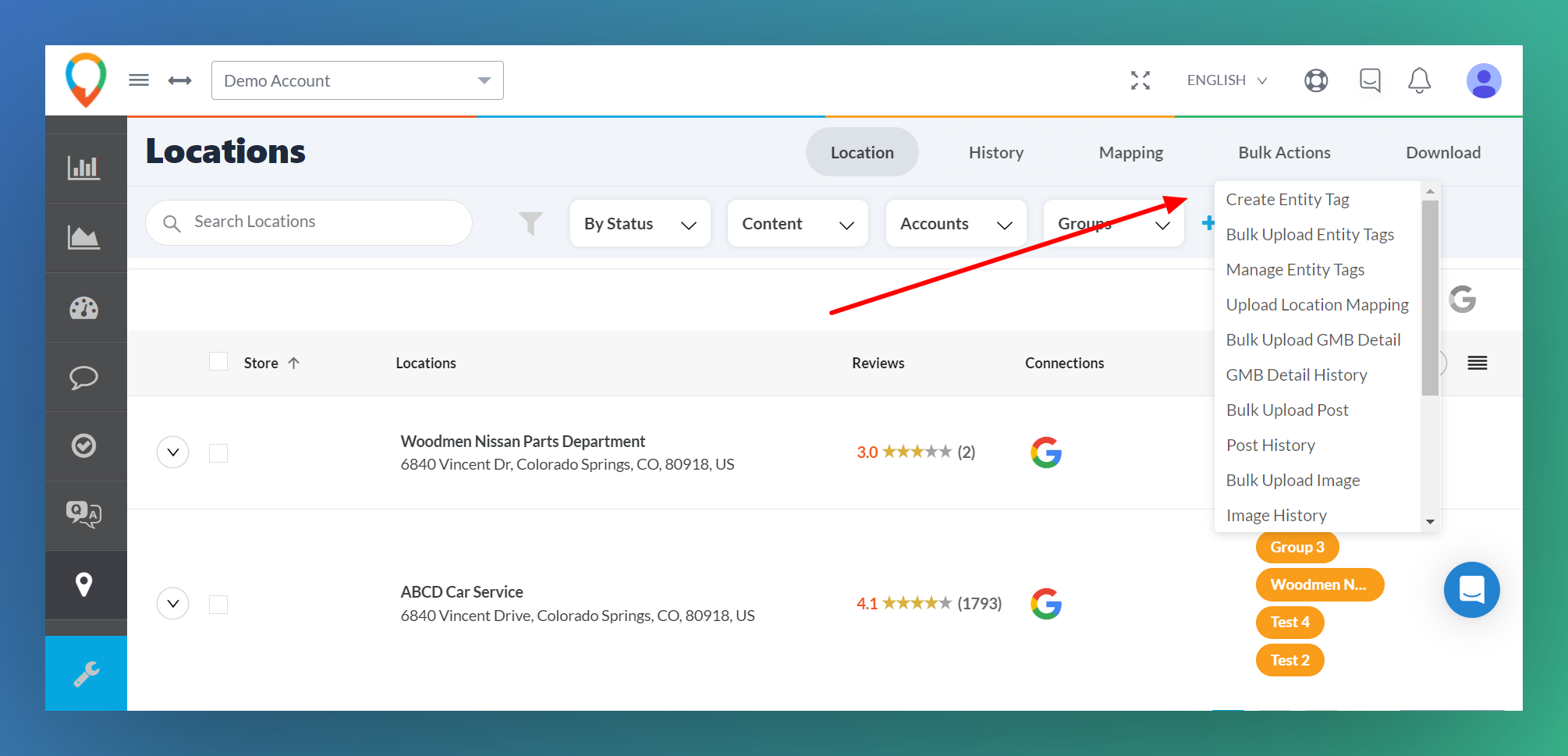Viewport: 1568px width, 756px height.
Task: Open the blue chat widget button
Action: (1471, 590)
